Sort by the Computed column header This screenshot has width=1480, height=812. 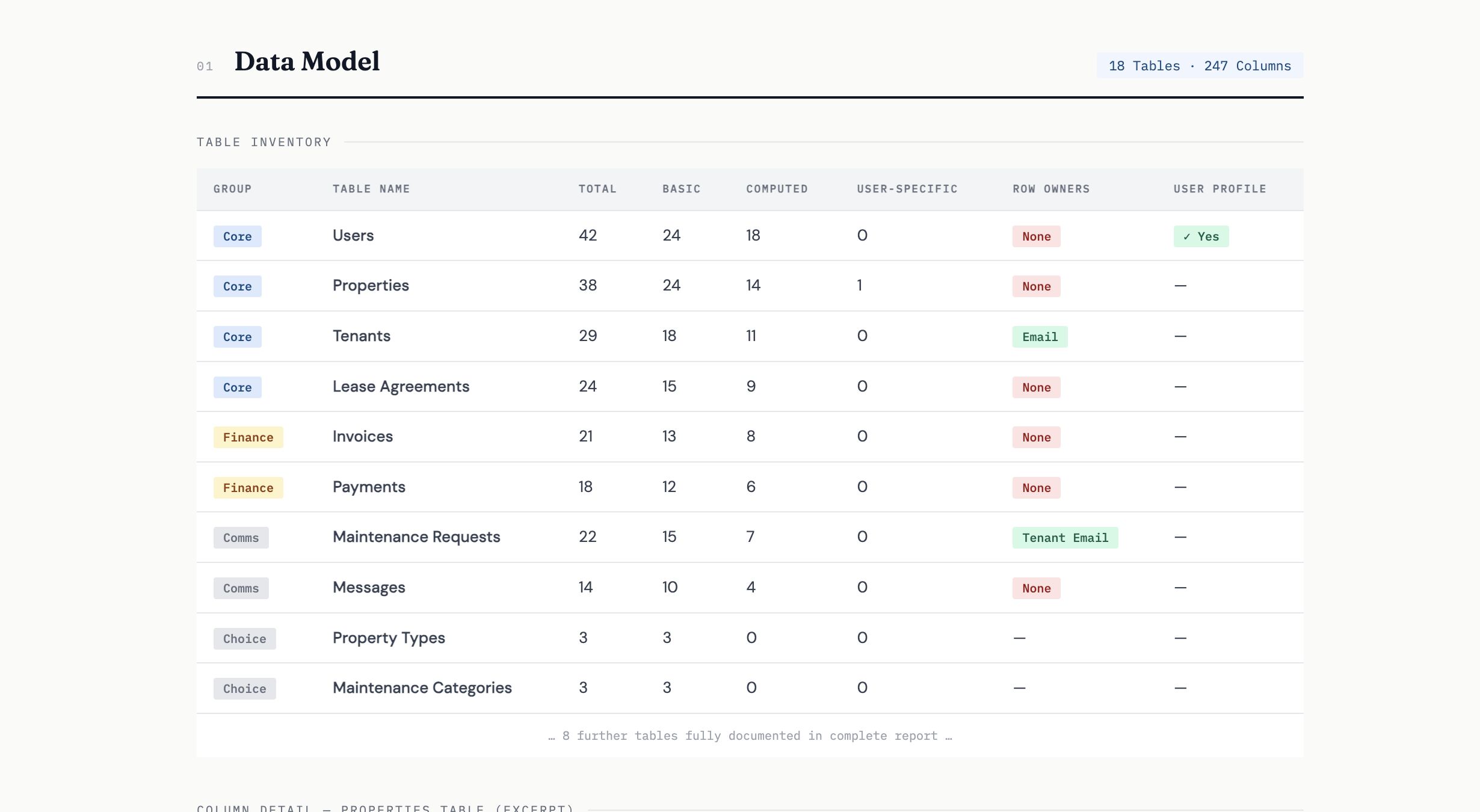[x=777, y=189]
